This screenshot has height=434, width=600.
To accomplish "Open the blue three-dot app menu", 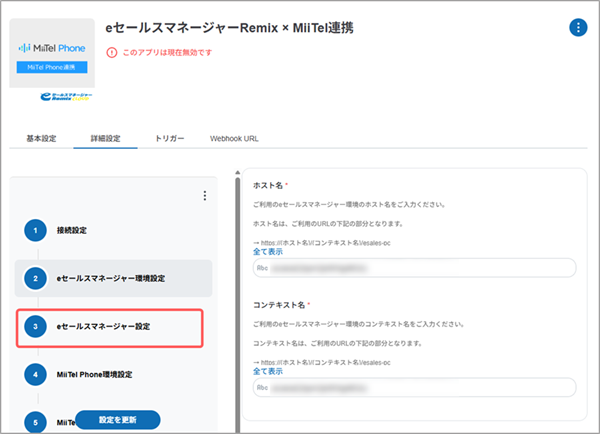I will (577, 28).
